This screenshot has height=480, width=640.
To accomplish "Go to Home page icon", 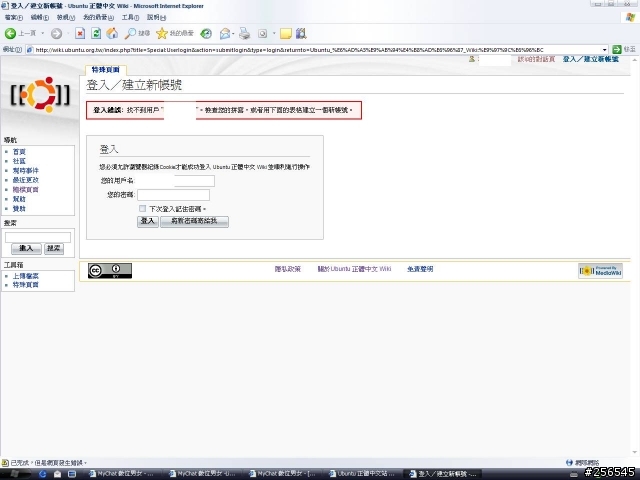I will (x=112, y=33).
